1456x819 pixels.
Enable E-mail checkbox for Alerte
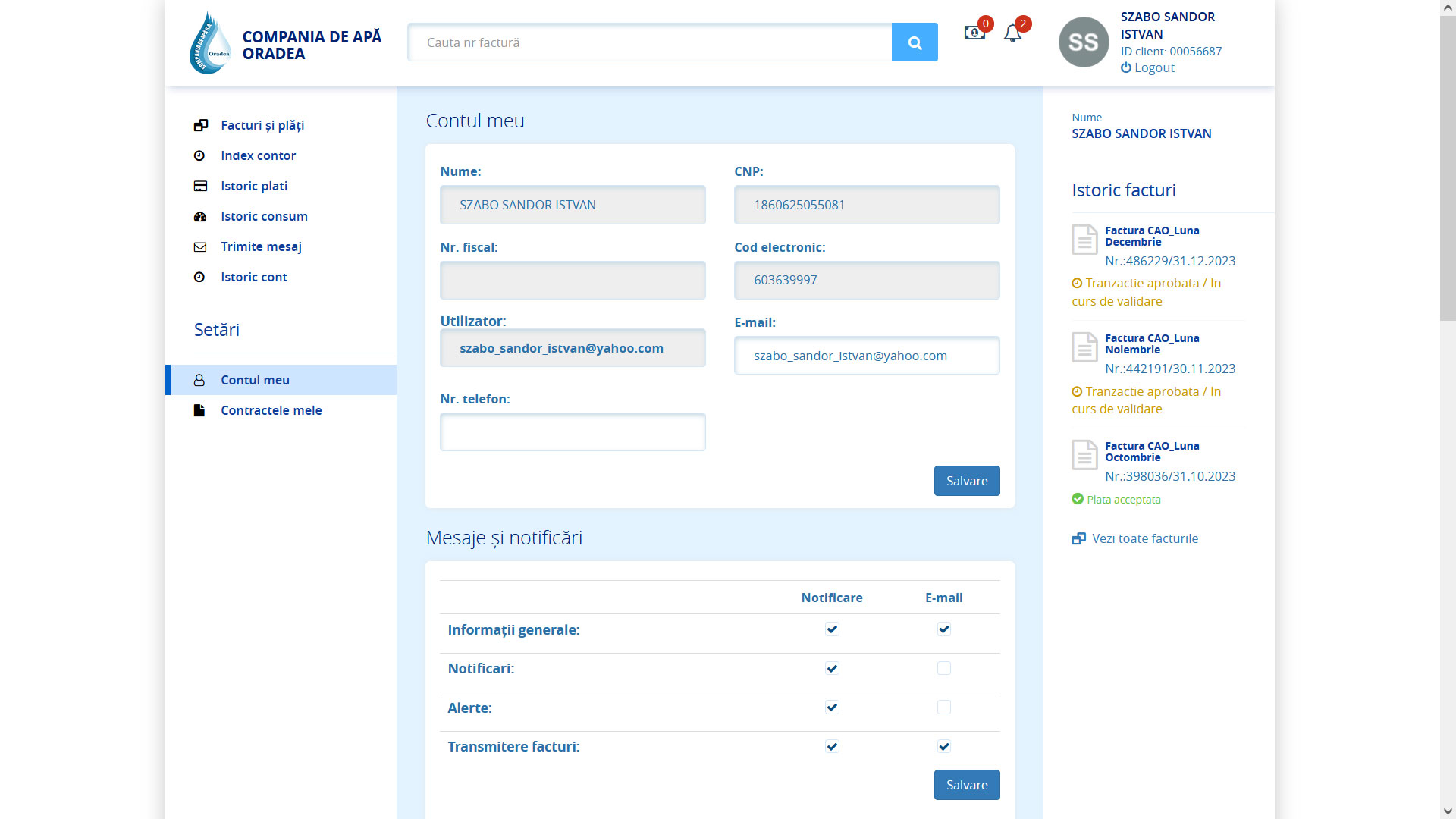click(943, 707)
